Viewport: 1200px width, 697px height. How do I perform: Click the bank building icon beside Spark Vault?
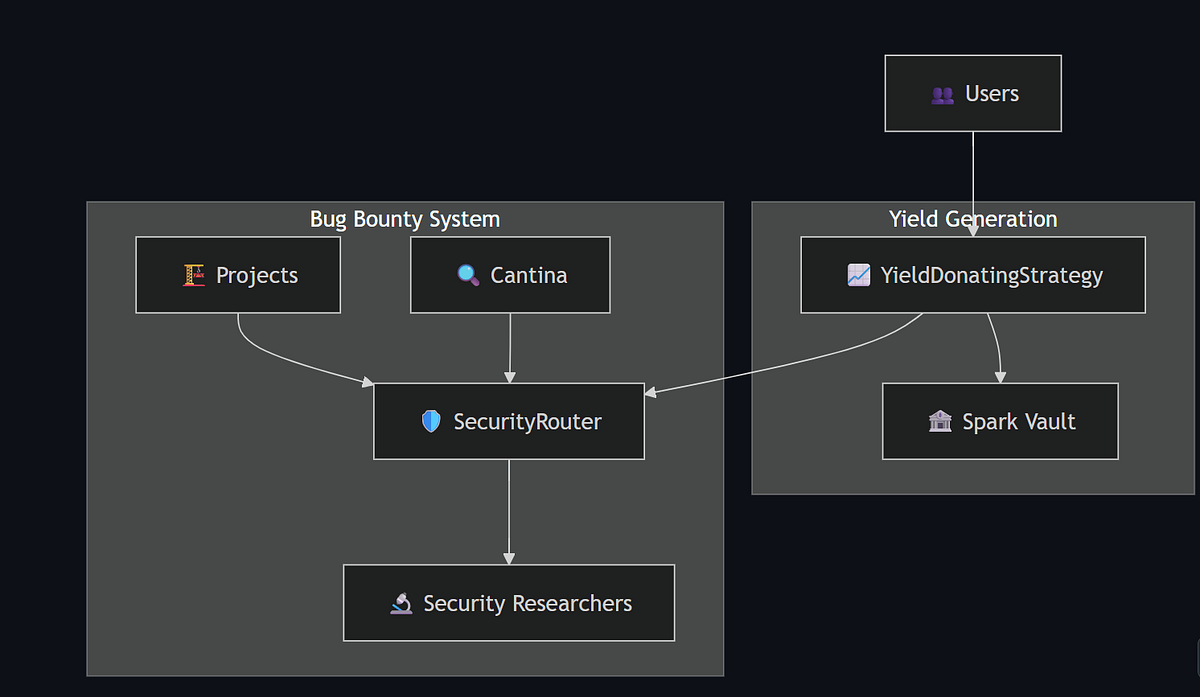[940, 421]
